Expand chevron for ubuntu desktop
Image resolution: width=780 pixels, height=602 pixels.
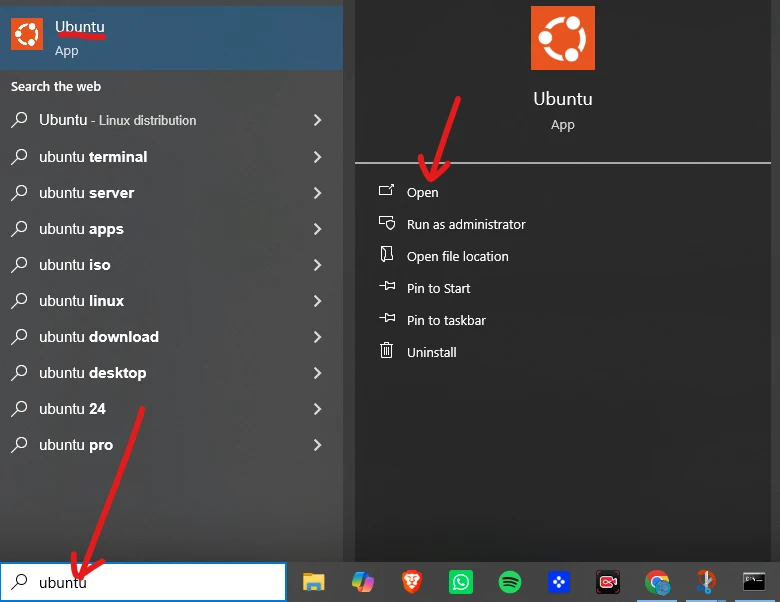coord(317,373)
